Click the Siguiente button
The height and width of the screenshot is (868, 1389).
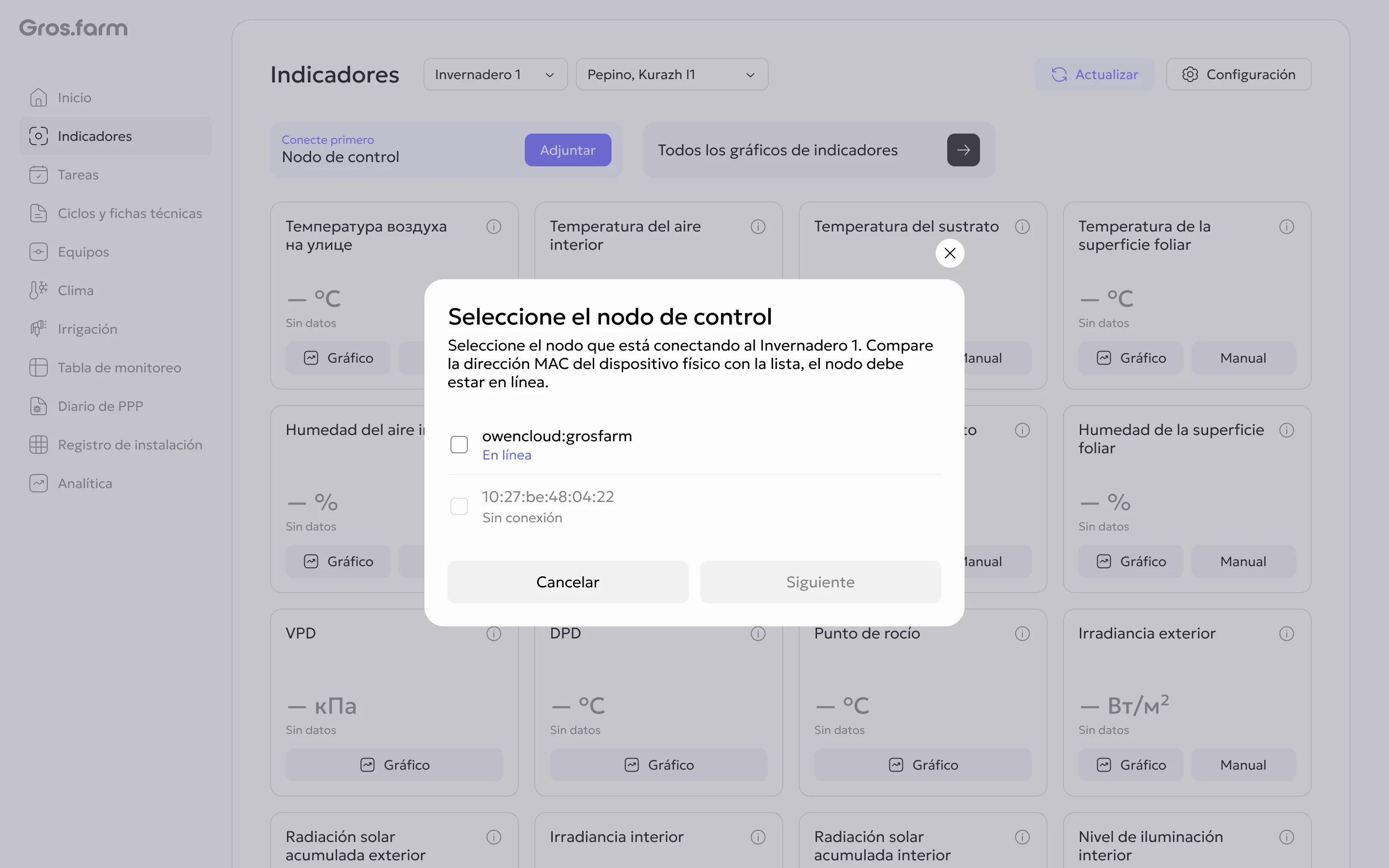pos(820,582)
